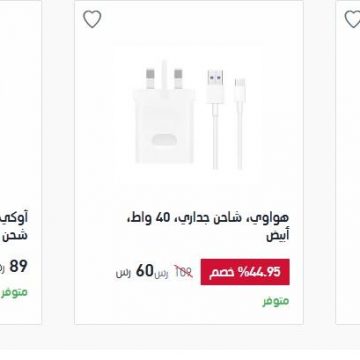
Task: Click the ر.س currency label after 60
Action: point(123,273)
